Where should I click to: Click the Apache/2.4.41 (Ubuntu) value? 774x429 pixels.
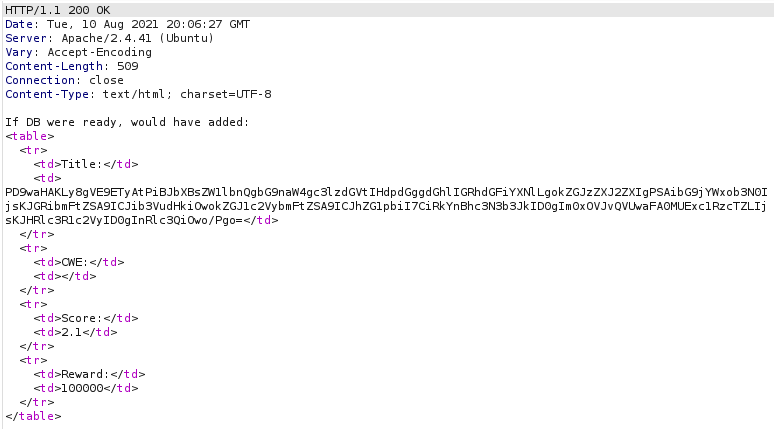pos(138,38)
